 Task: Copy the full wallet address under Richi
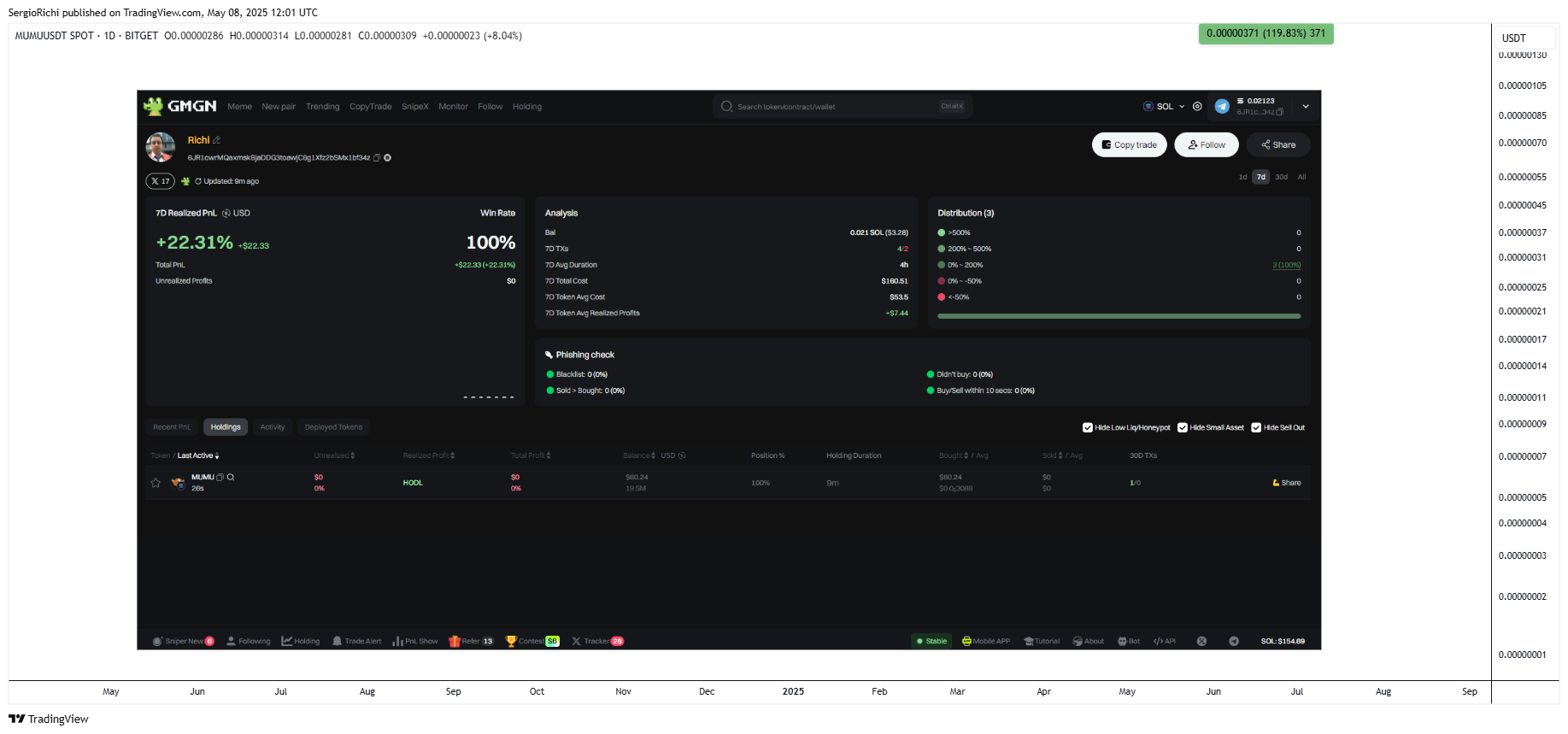tap(377, 158)
